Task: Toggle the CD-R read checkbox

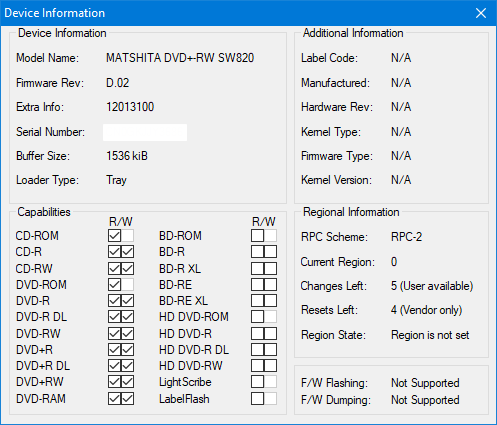Action: pos(114,252)
